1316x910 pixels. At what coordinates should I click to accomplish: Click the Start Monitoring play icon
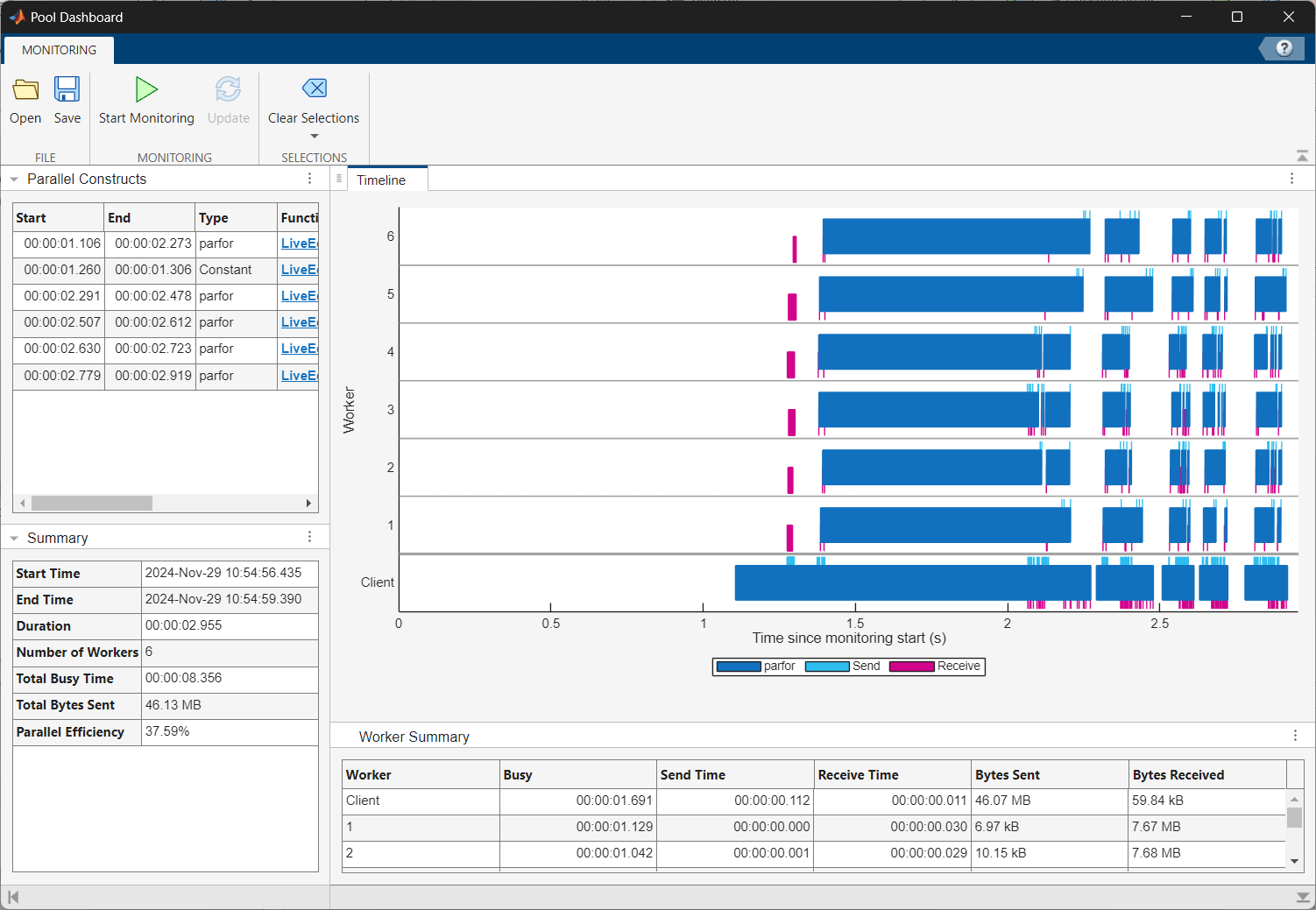(x=145, y=88)
